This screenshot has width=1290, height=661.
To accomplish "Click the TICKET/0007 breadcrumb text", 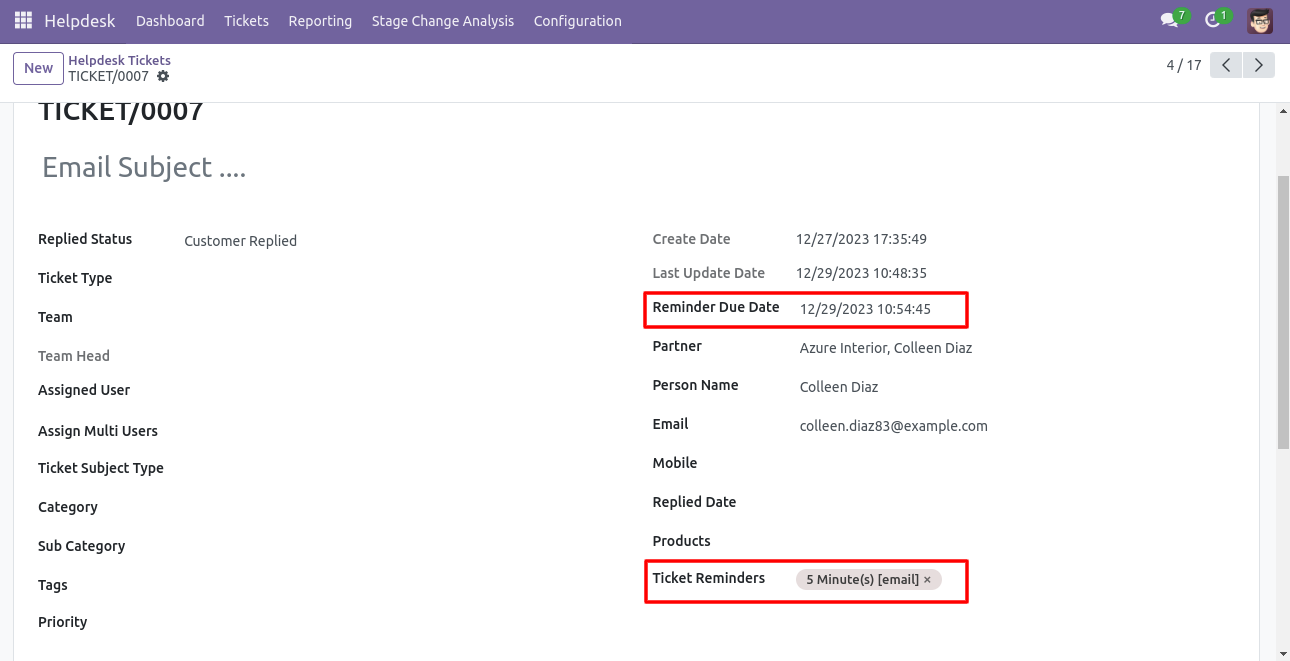I will pyautogui.click(x=108, y=76).
